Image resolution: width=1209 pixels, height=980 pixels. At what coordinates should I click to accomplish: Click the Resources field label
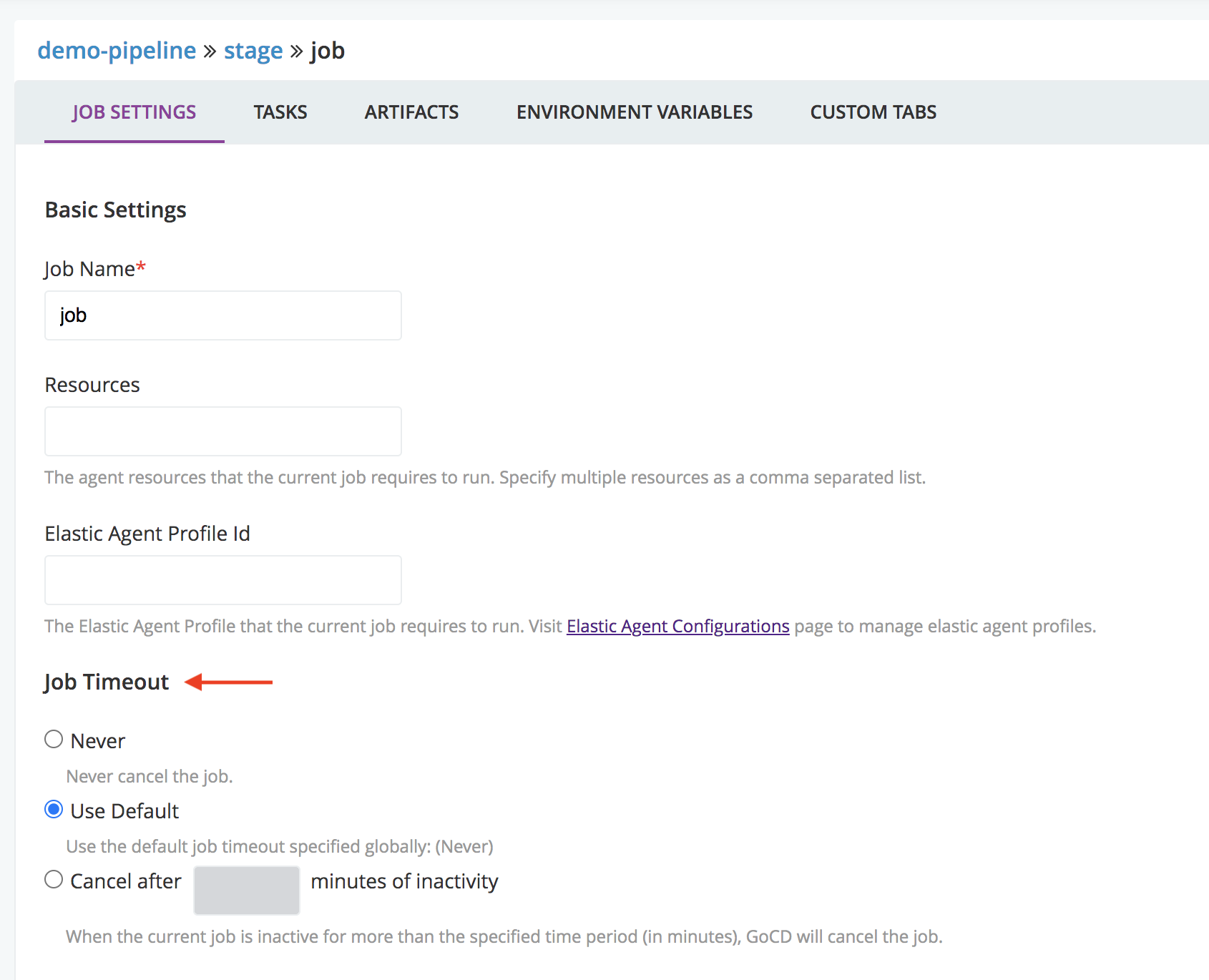coord(92,385)
